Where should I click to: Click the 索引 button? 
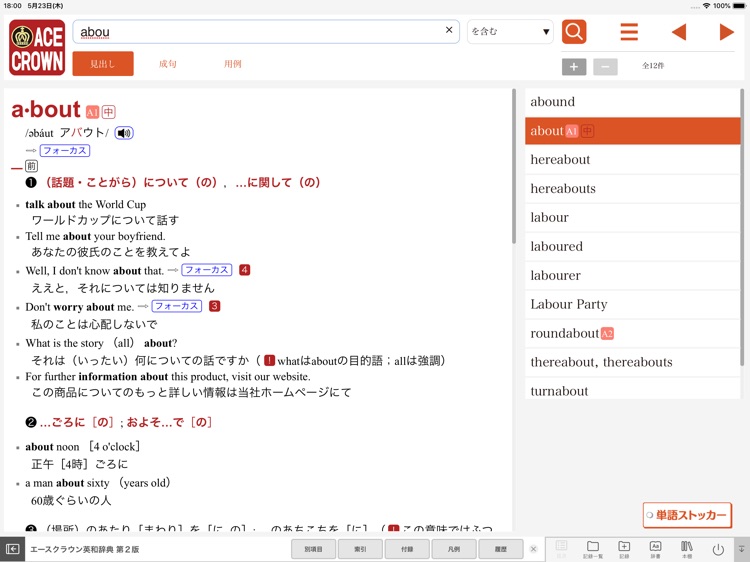360,549
